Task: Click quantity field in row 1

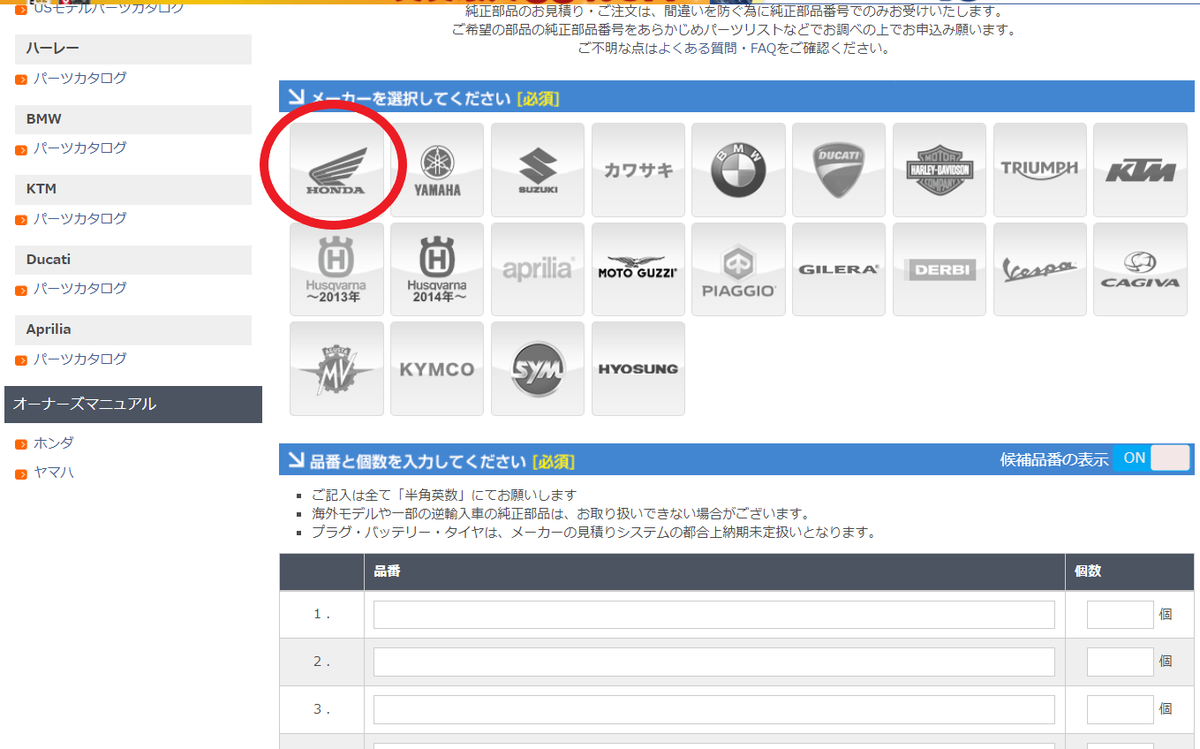Action: pyautogui.click(x=1120, y=614)
